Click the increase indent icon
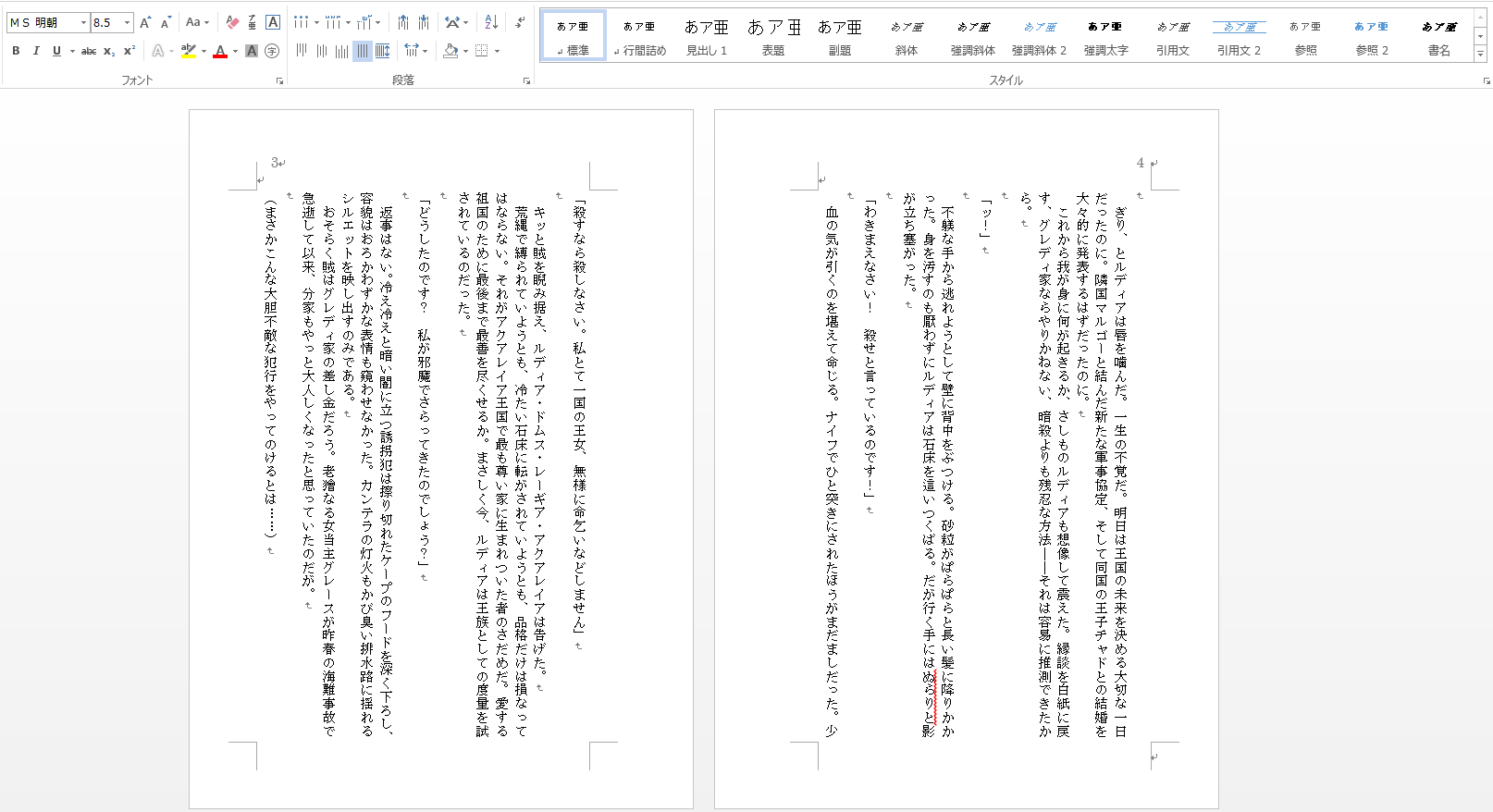Screen dimensions: 1493x812 pos(424,22)
